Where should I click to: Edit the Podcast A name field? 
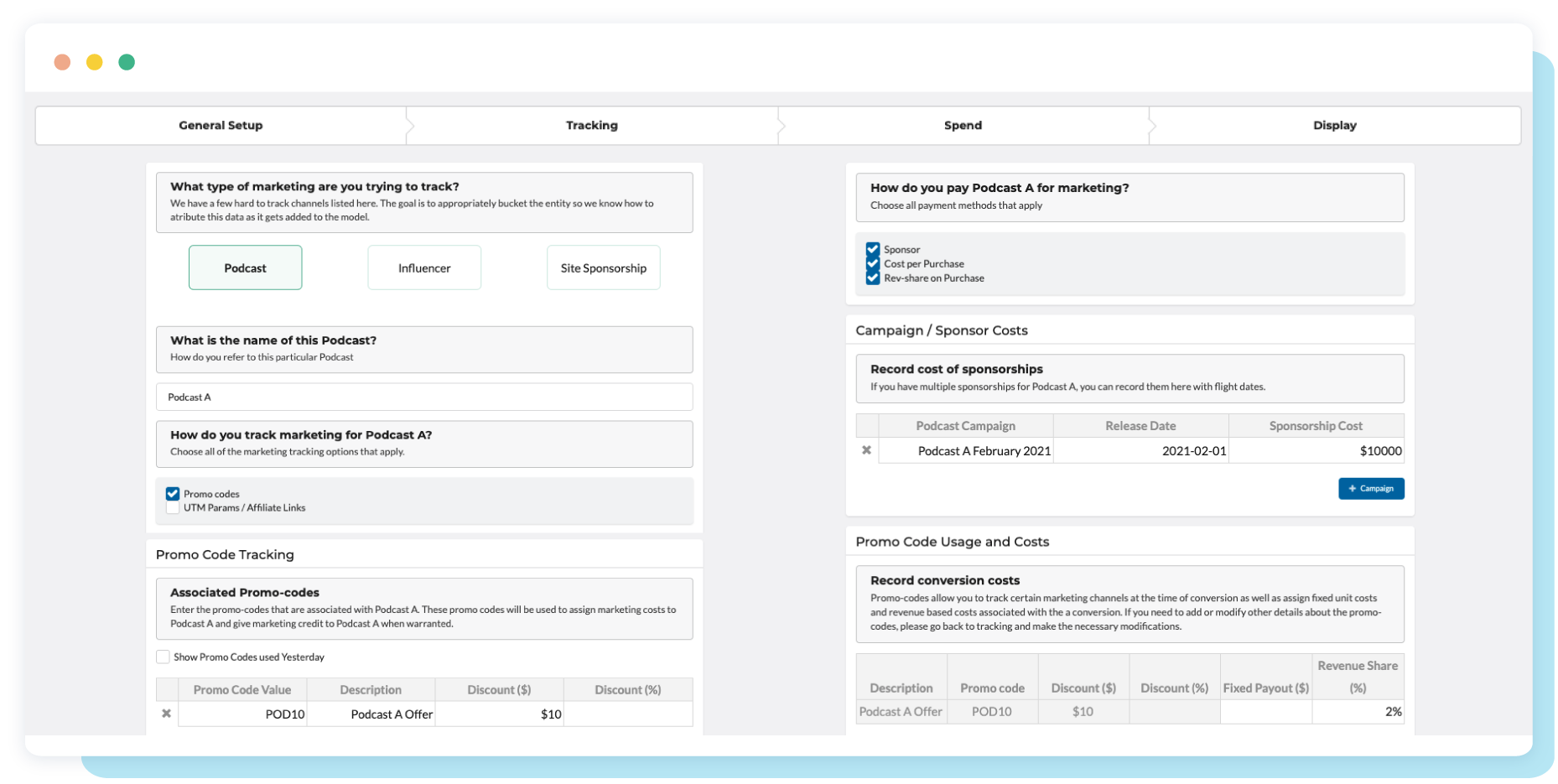pos(424,397)
